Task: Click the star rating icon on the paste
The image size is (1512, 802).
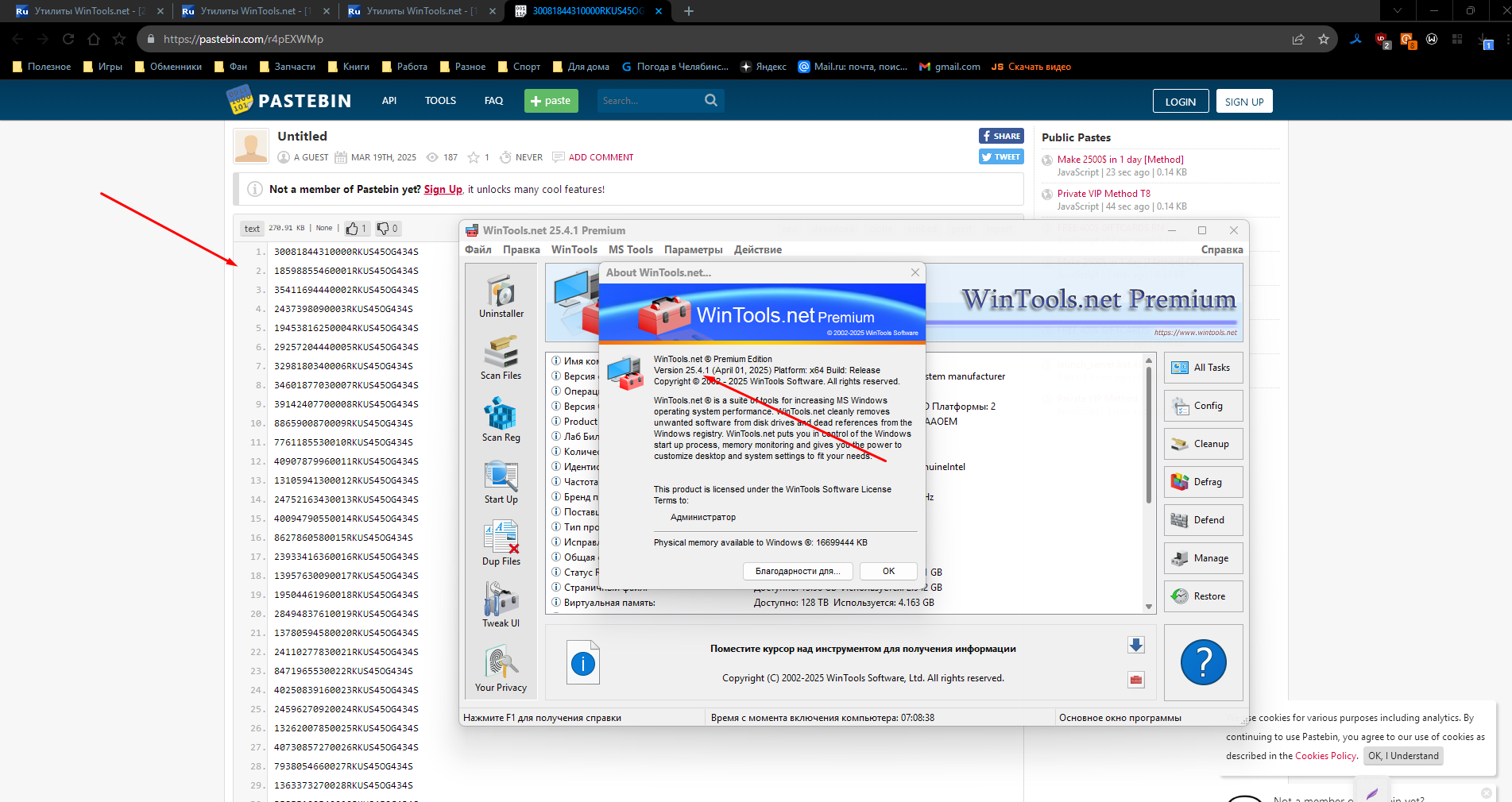Action: tap(474, 157)
